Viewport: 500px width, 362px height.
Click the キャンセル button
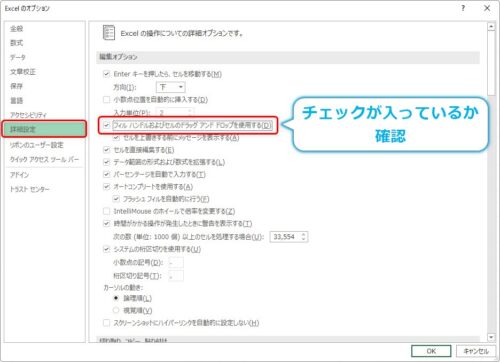click(476, 351)
